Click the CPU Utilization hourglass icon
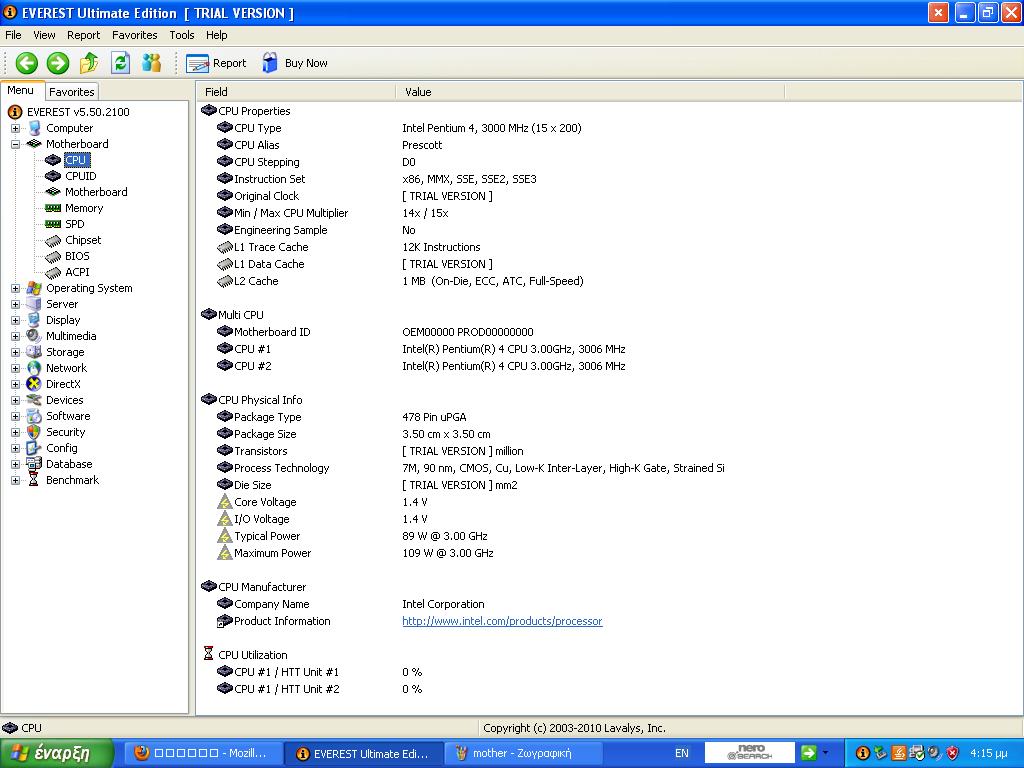Screen dimensions: 1024x768 [x=208, y=654]
